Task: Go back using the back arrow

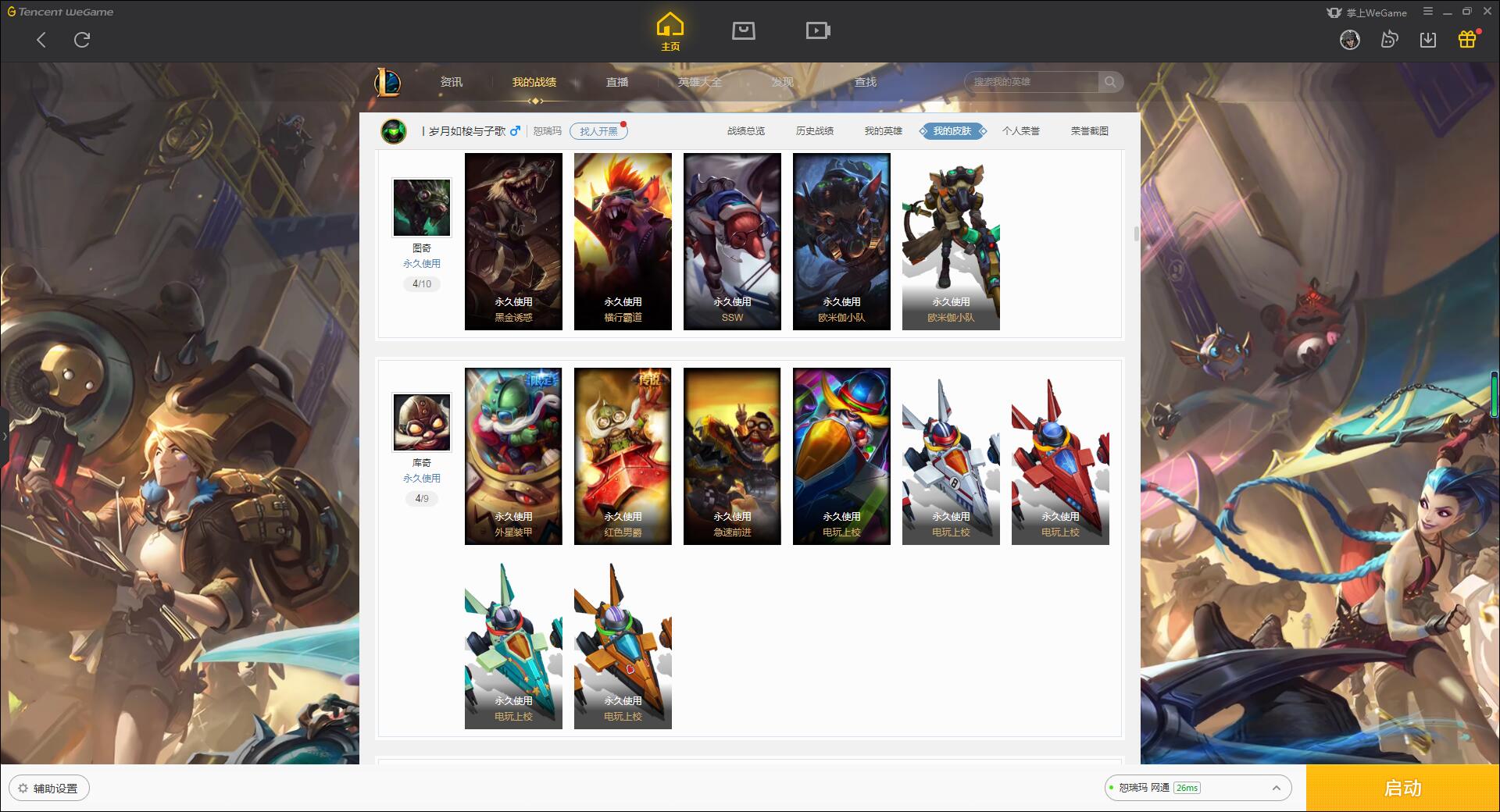Action: 41,40
